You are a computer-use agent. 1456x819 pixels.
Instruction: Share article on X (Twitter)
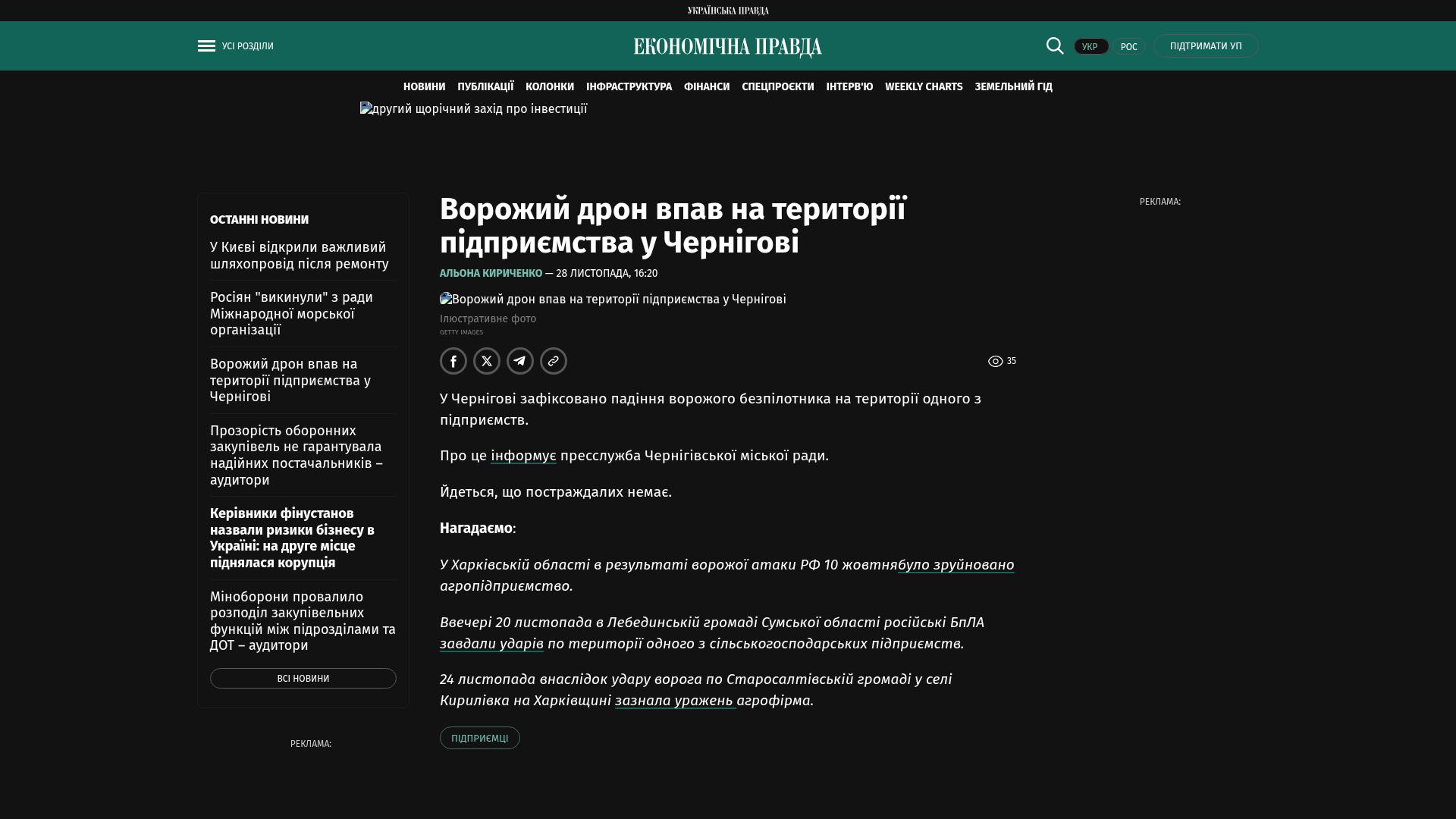pyautogui.click(x=487, y=361)
